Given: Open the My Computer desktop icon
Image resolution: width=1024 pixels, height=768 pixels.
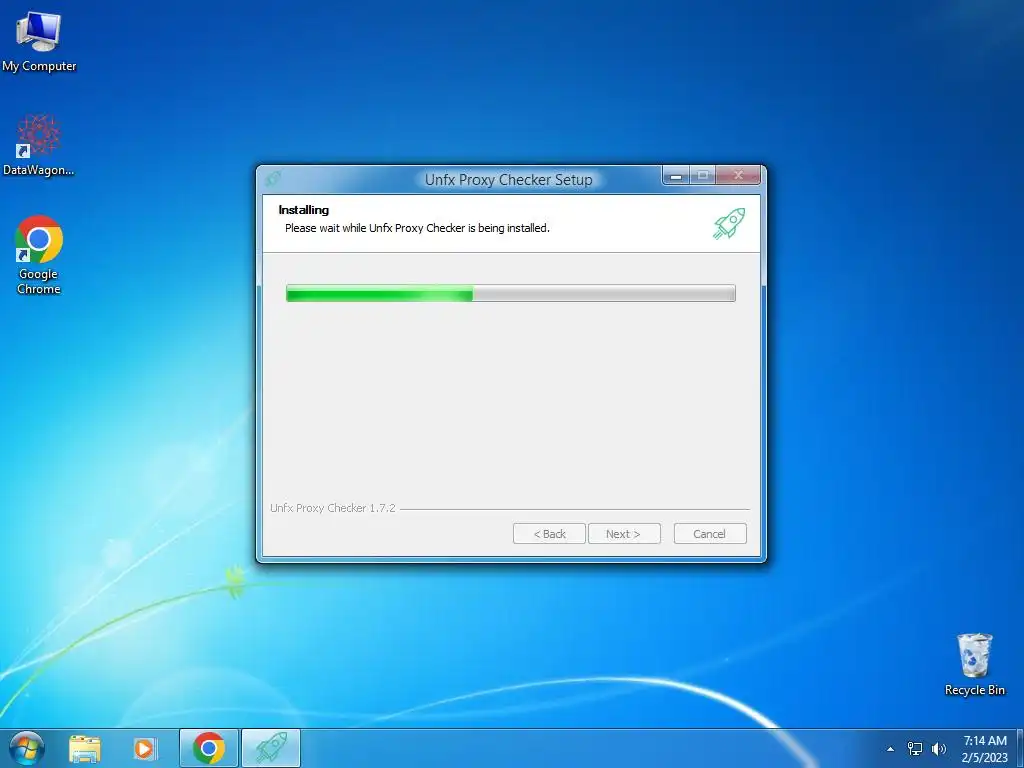Looking at the screenshot, I should click(x=39, y=40).
